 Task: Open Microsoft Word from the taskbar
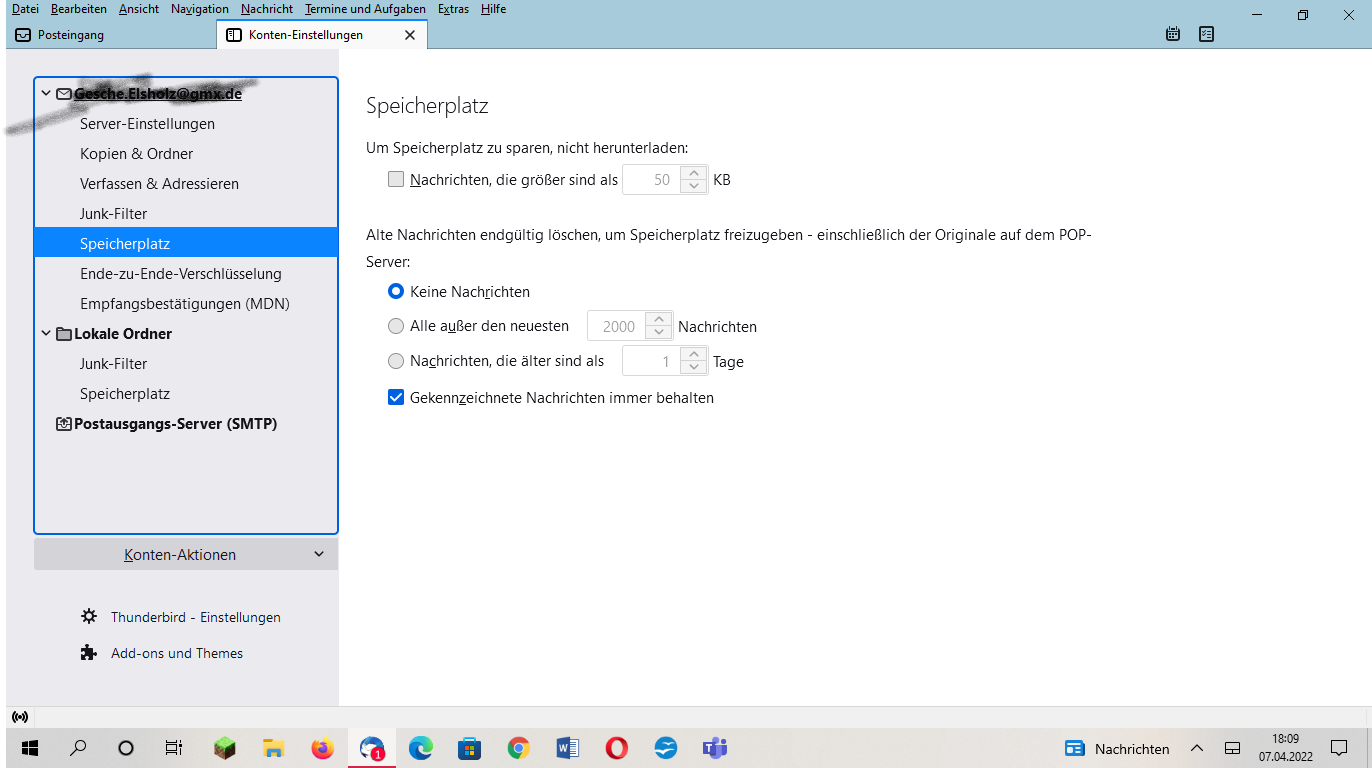[x=567, y=748]
